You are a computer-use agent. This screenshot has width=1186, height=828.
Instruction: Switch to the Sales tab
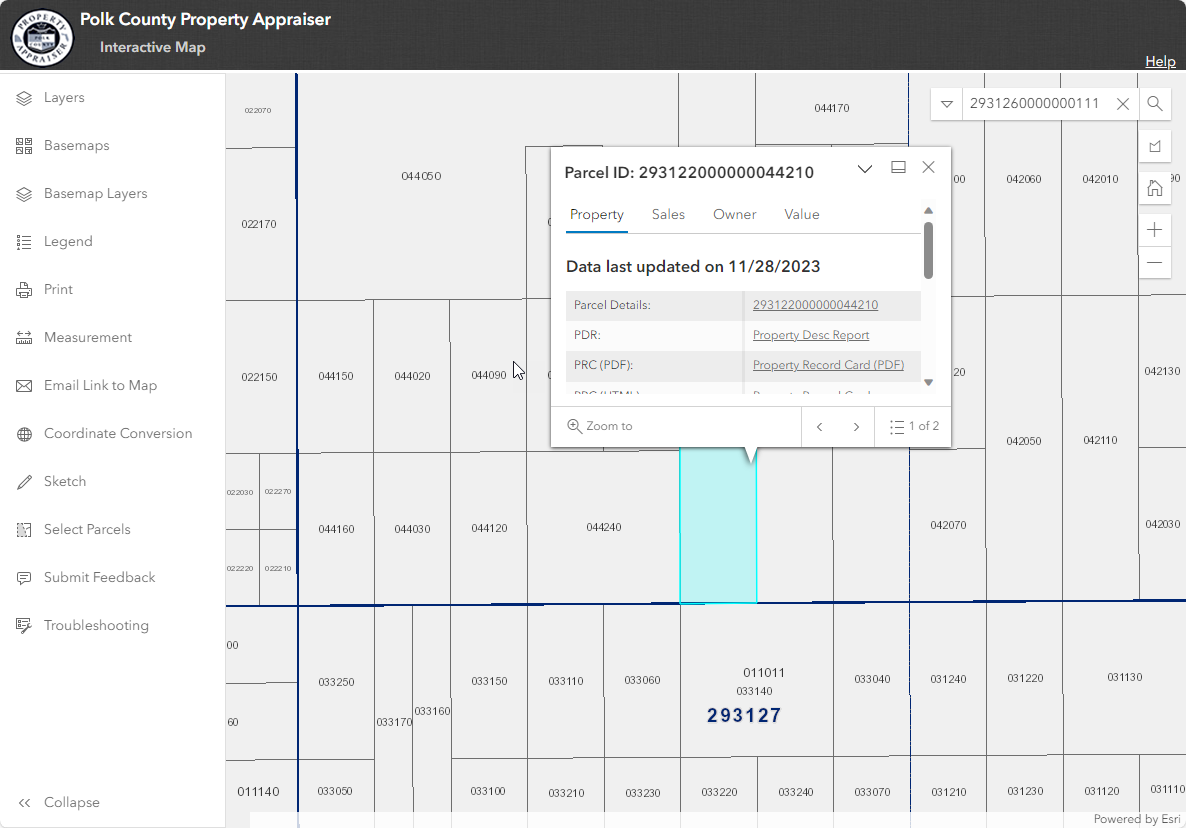click(668, 214)
